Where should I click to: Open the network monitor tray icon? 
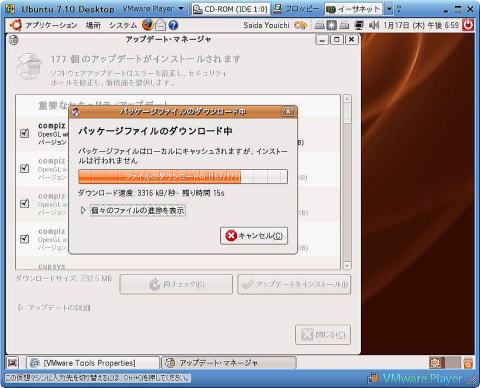[x=359, y=25]
